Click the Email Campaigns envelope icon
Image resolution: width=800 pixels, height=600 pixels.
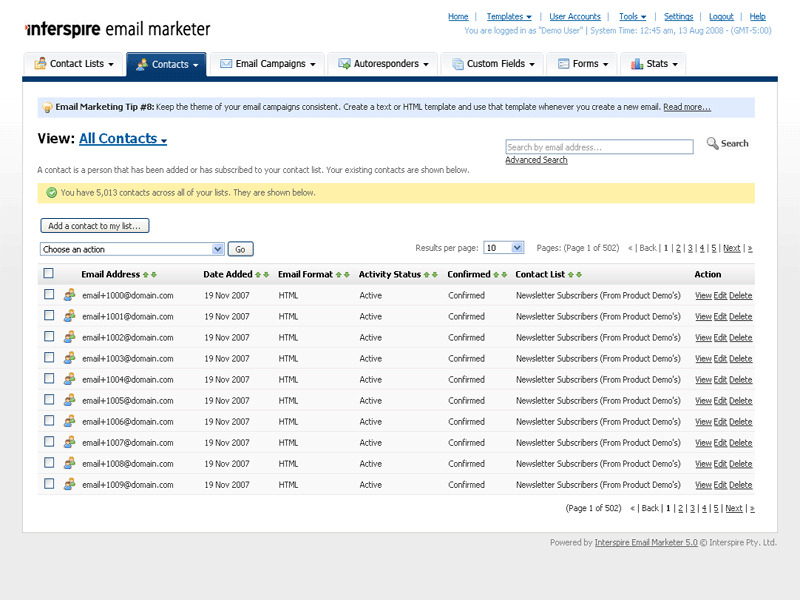point(226,64)
